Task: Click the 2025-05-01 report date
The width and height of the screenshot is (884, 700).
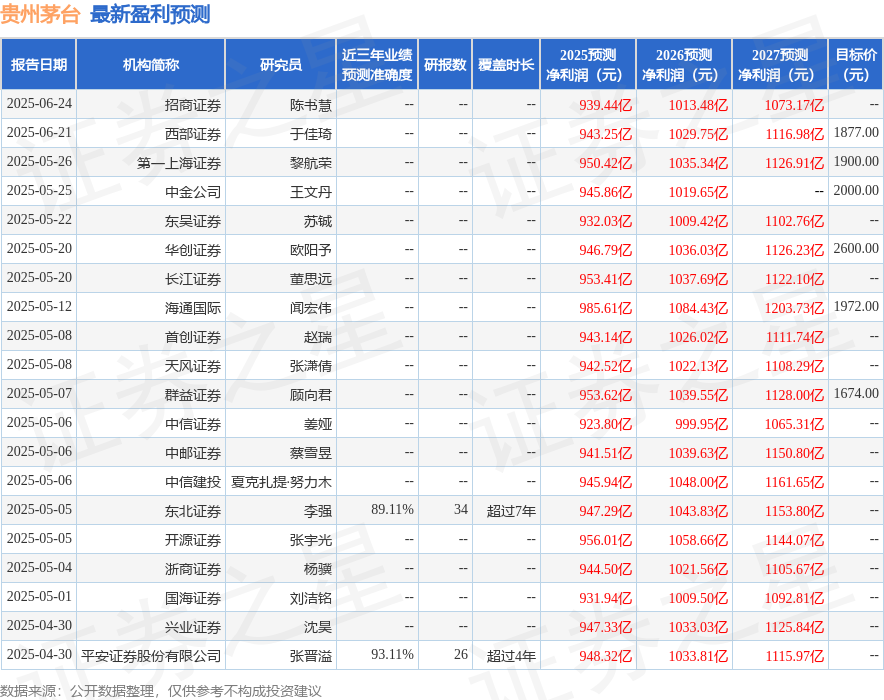Action: tap(39, 596)
